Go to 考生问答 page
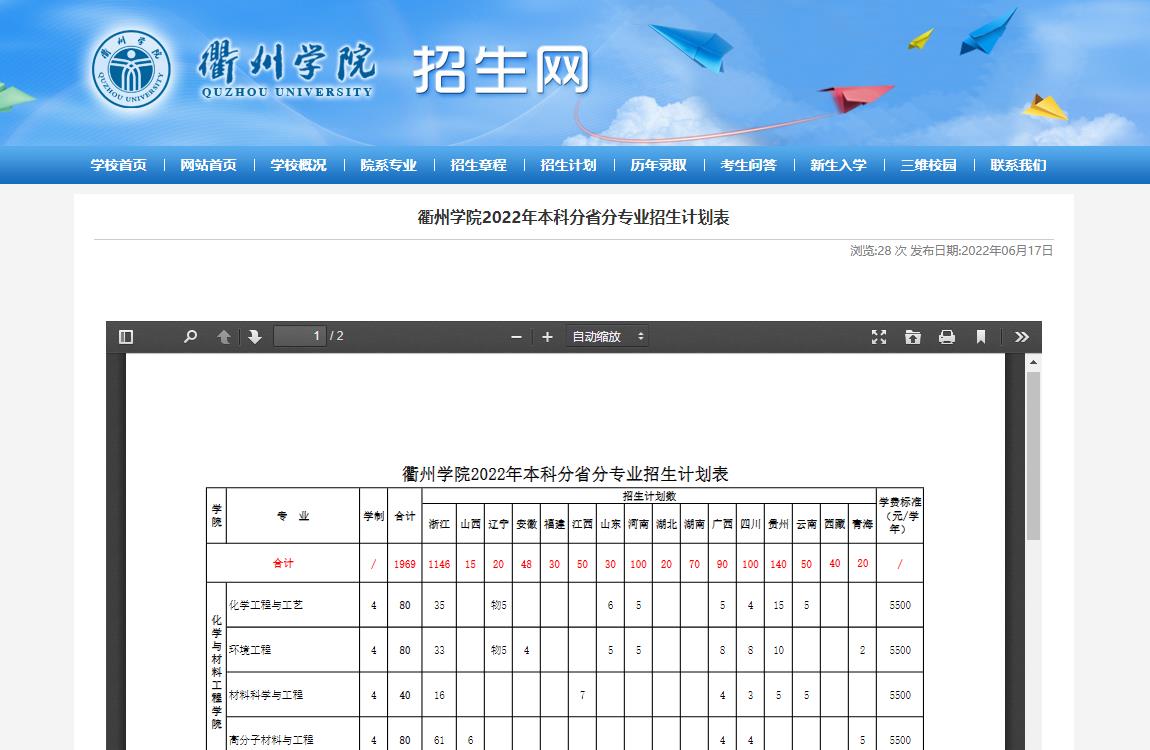 (x=748, y=165)
